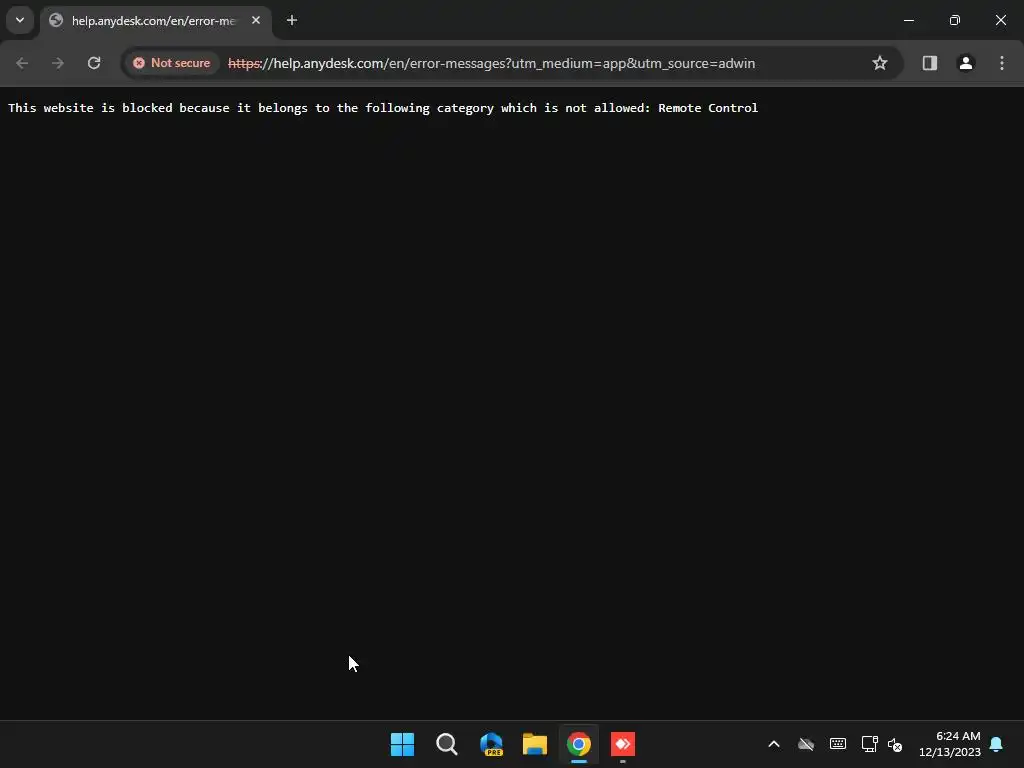
Task: Open File Explorer from taskbar
Action: point(535,744)
